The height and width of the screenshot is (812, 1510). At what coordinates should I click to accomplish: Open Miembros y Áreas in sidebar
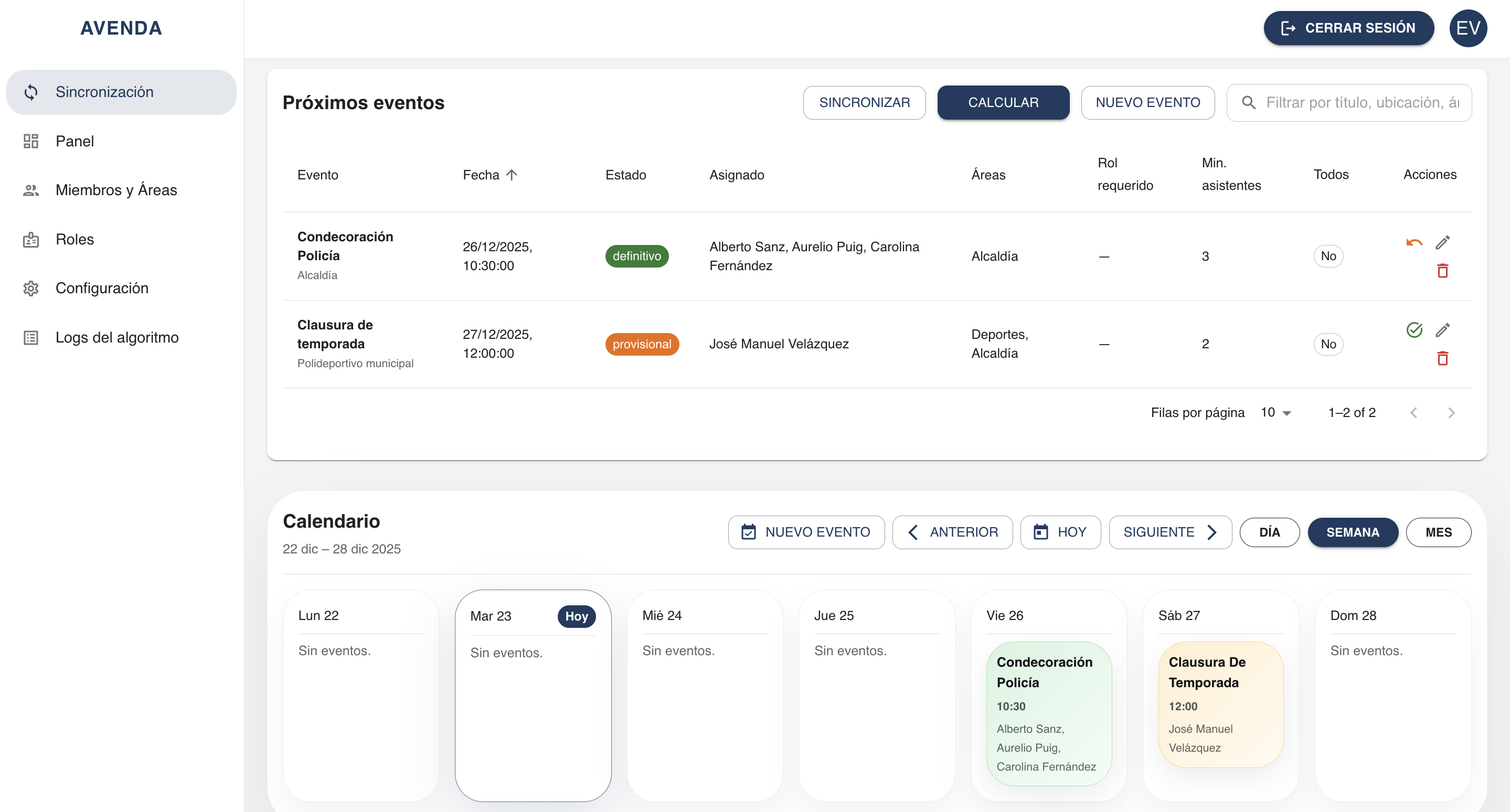point(116,190)
